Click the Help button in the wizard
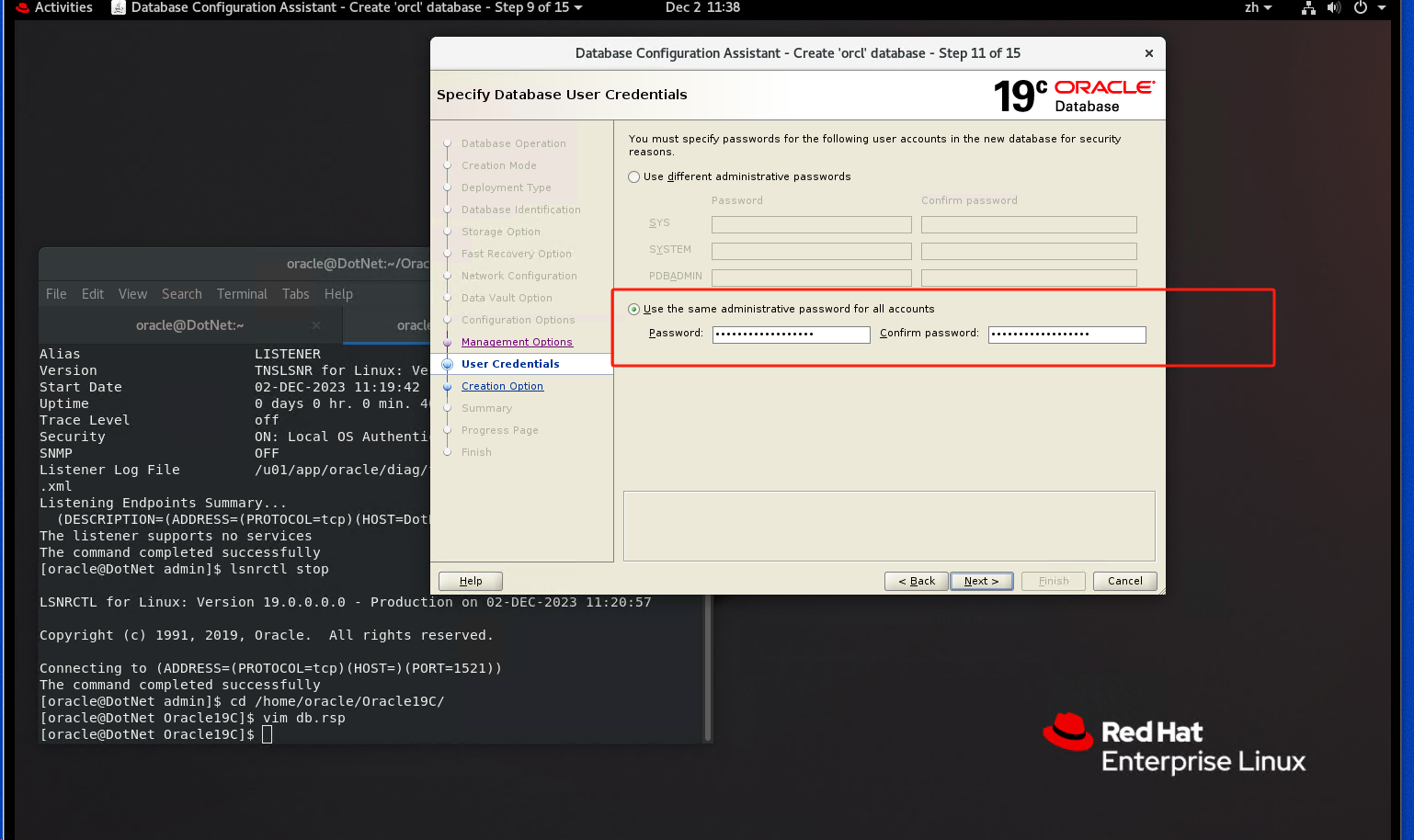This screenshot has width=1414, height=840. pos(471,581)
